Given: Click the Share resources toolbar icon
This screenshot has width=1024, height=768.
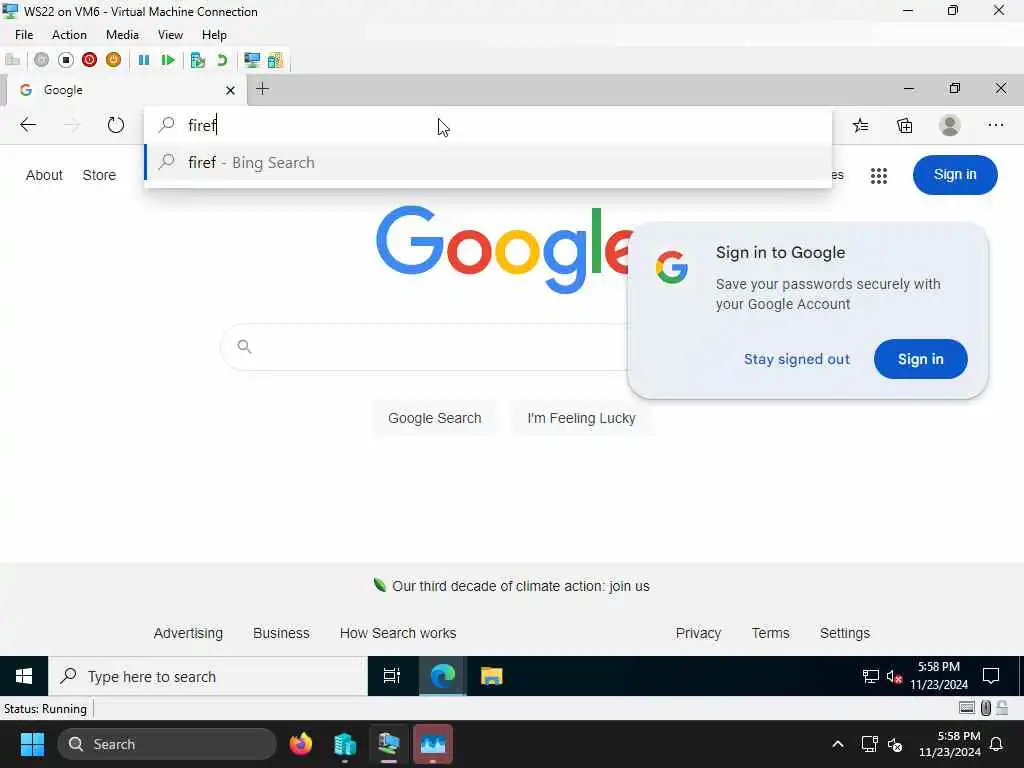Looking at the screenshot, I should 276,60.
